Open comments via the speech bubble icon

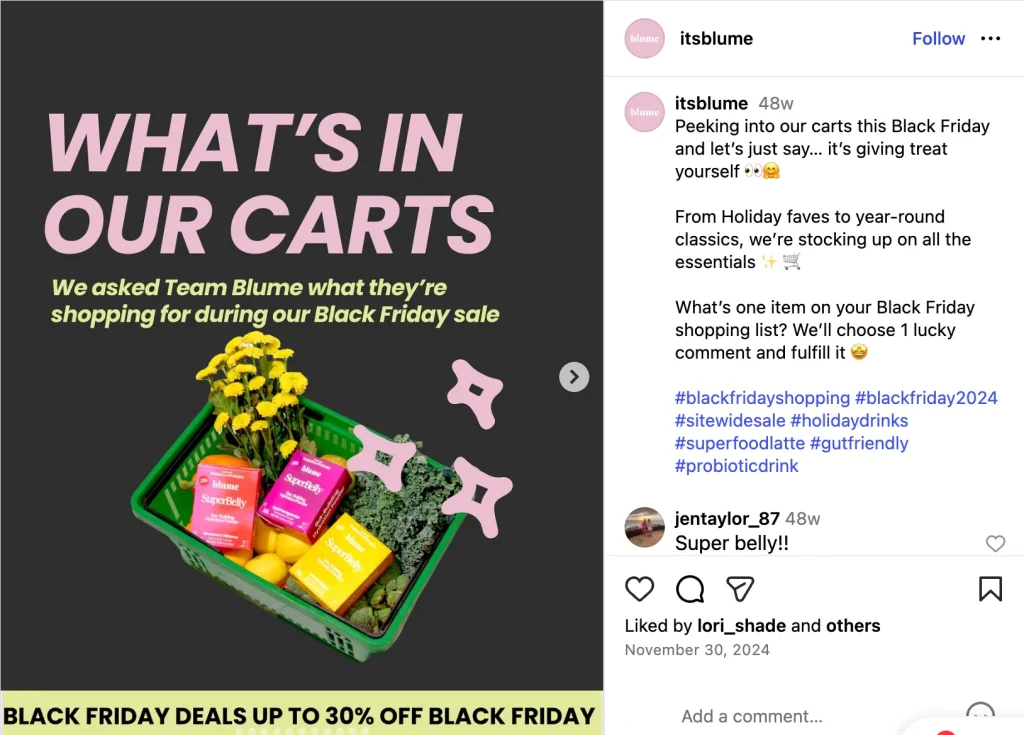(x=690, y=589)
